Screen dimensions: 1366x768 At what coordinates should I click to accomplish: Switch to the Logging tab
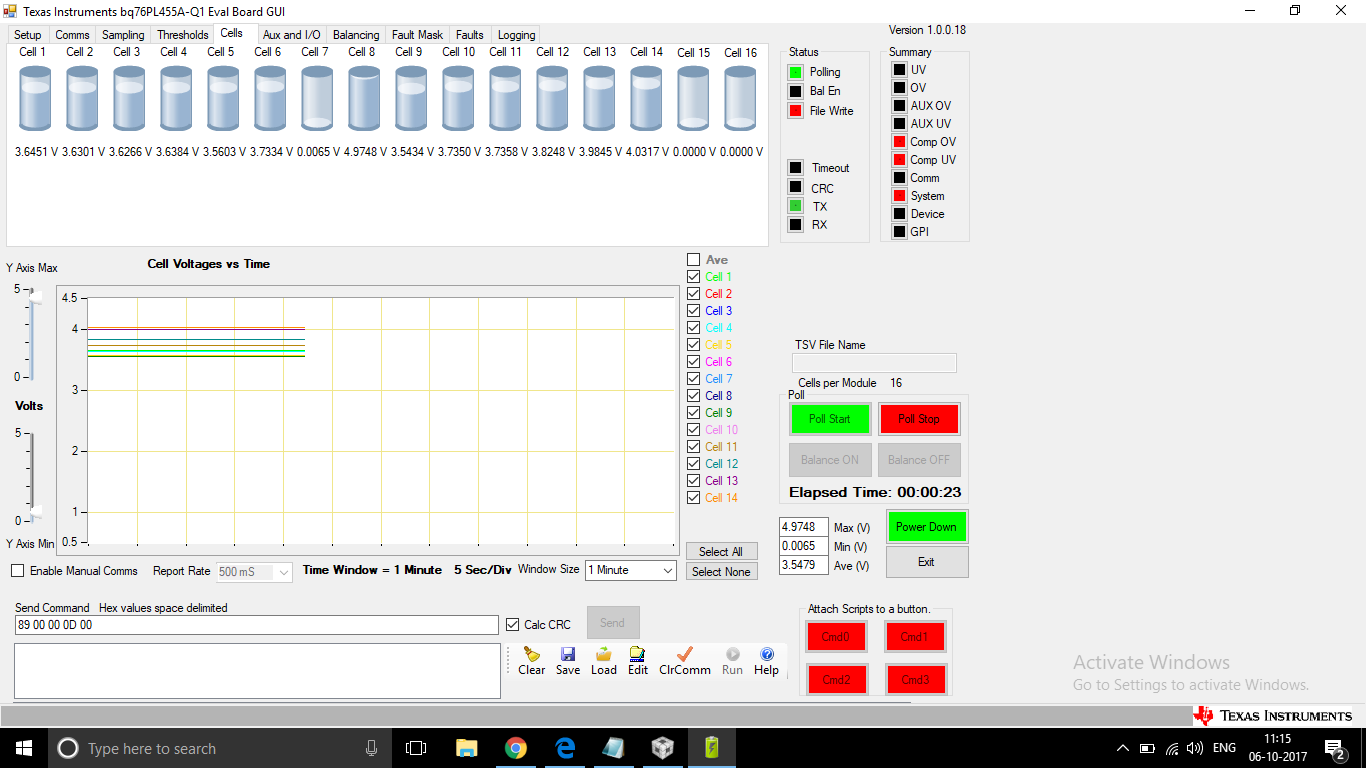point(516,35)
